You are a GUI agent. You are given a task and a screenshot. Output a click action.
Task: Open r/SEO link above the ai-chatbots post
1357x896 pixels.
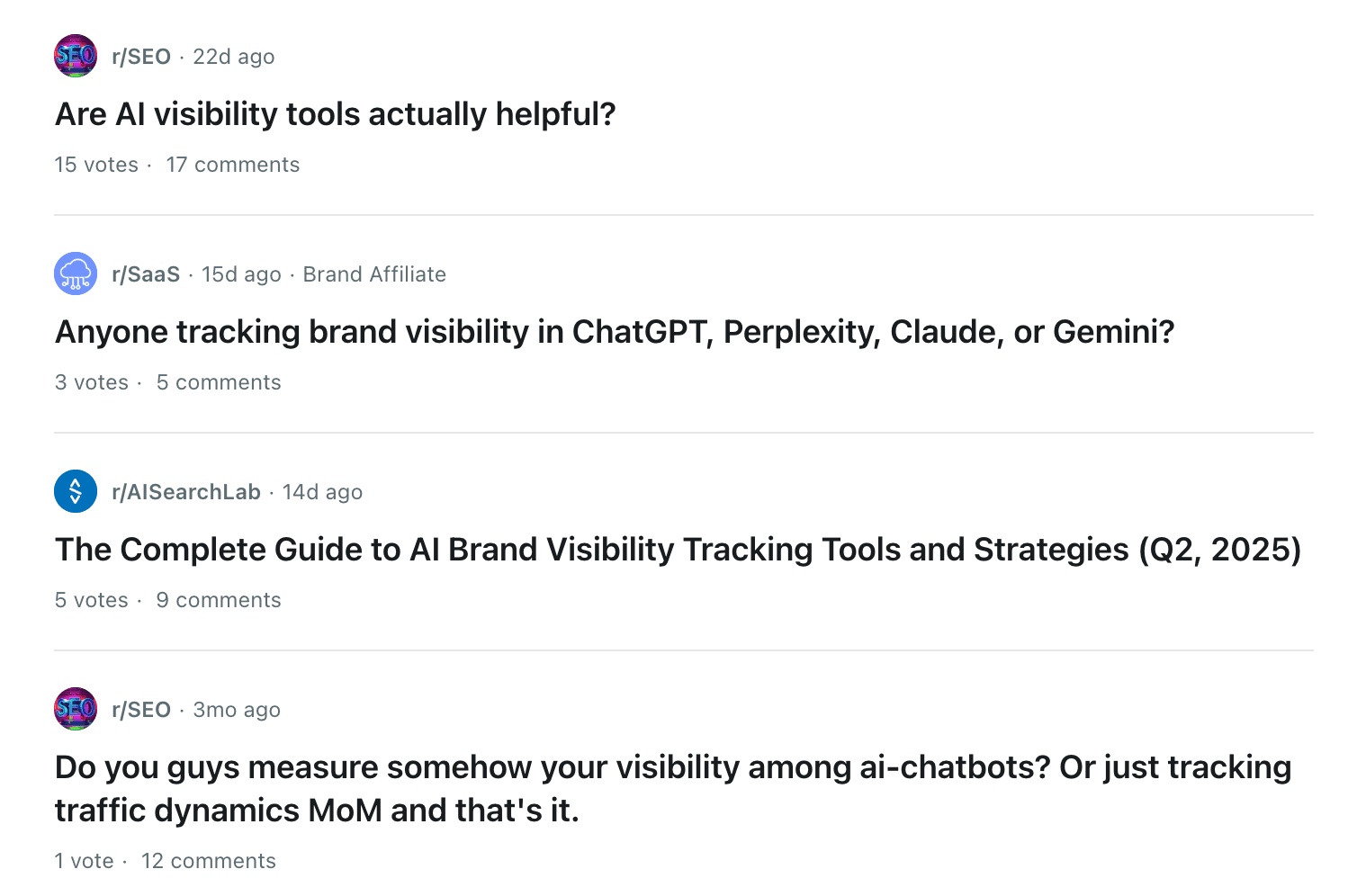pos(141,710)
